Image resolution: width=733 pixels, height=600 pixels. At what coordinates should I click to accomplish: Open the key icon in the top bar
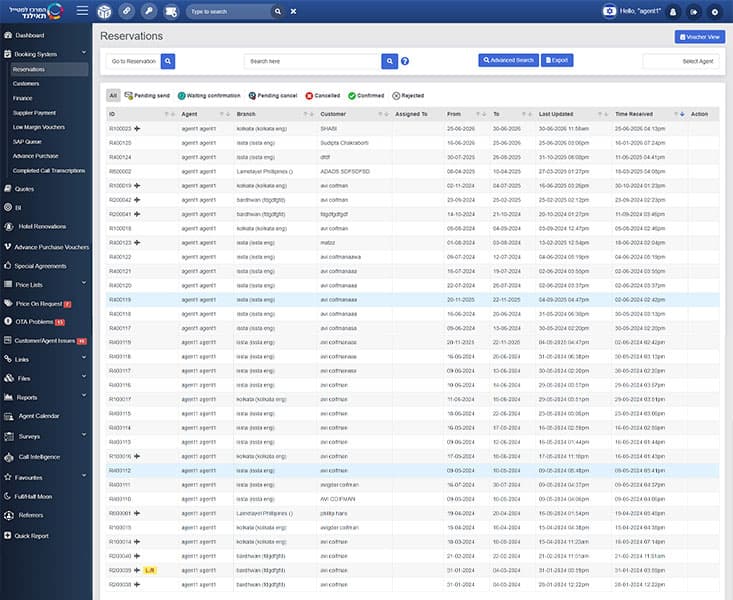click(x=149, y=11)
